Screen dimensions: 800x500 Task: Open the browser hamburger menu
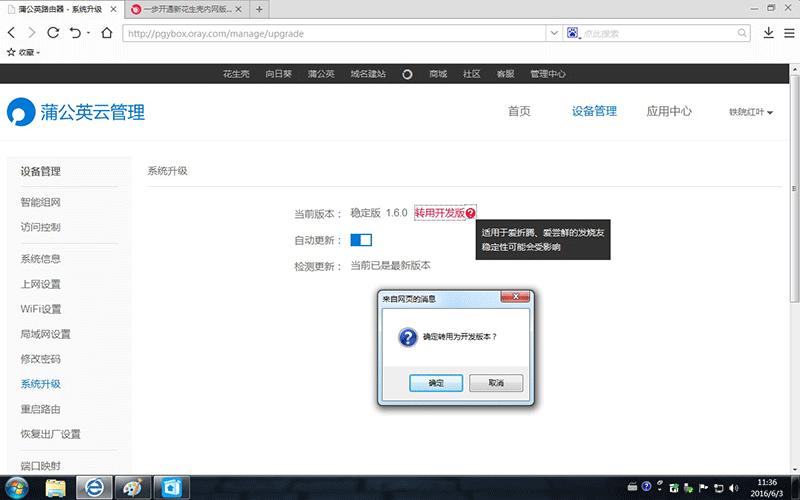pos(789,33)
